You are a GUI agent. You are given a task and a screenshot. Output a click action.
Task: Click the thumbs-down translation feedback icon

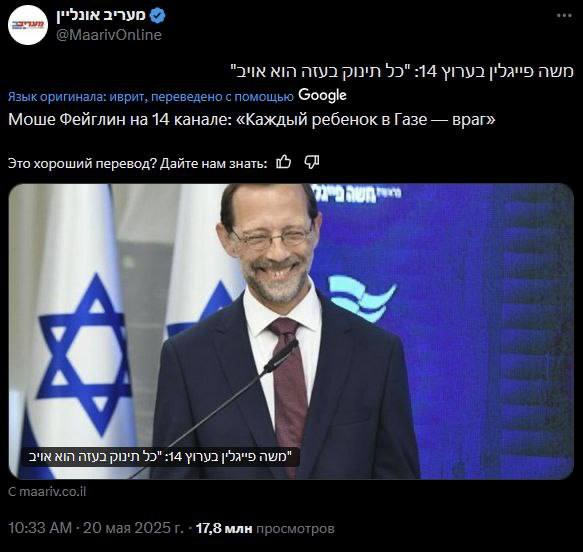[x=312, y=162]
